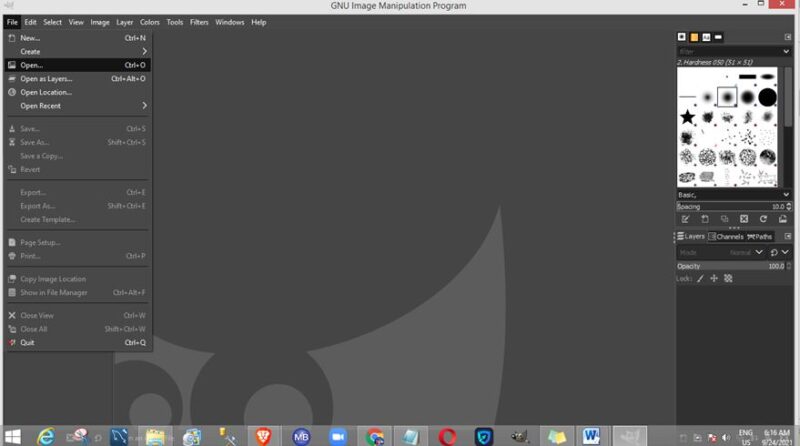The image size is (800, 446).
Task: Click the delete brush icon
Action: (x=744, y=219)
